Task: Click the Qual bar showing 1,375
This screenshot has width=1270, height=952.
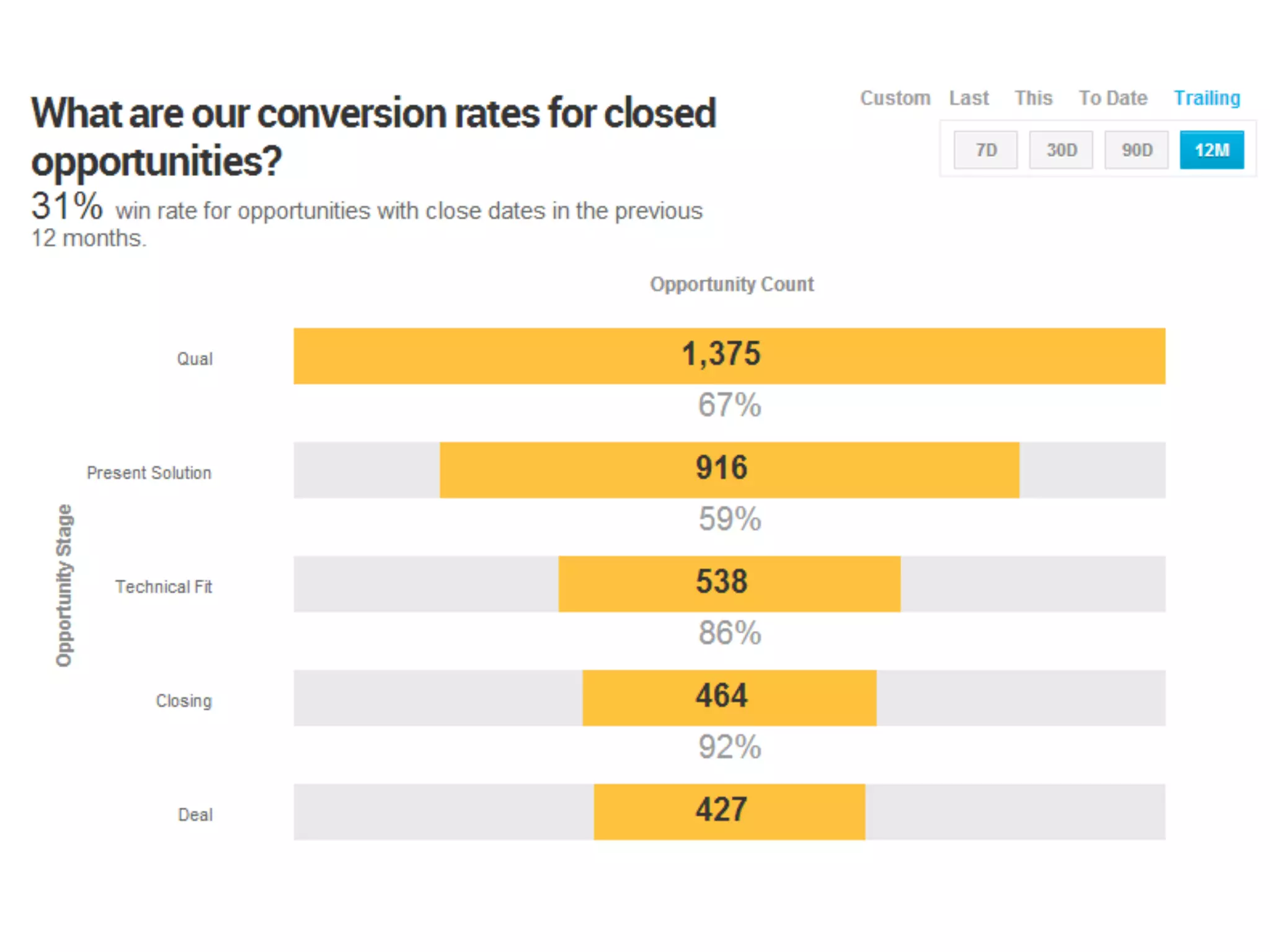Action: pyautogui.click(x=729, y=356)
